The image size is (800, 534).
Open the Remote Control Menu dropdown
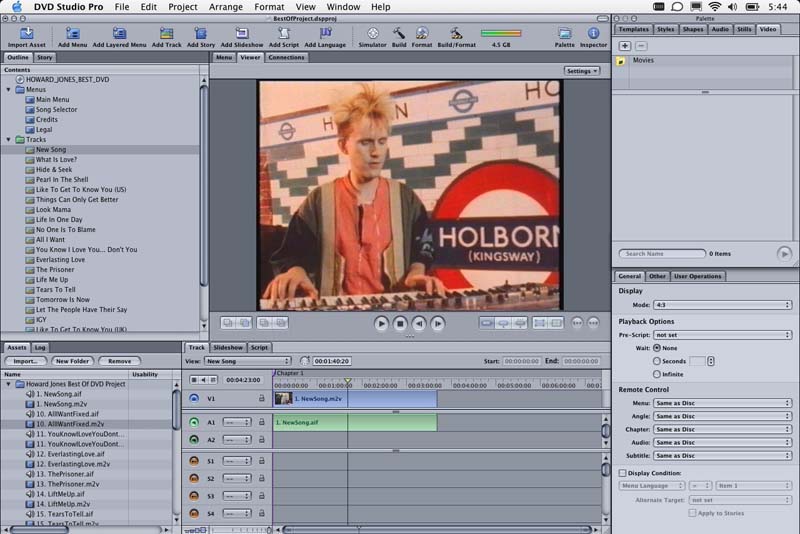(x=722, y=403)
